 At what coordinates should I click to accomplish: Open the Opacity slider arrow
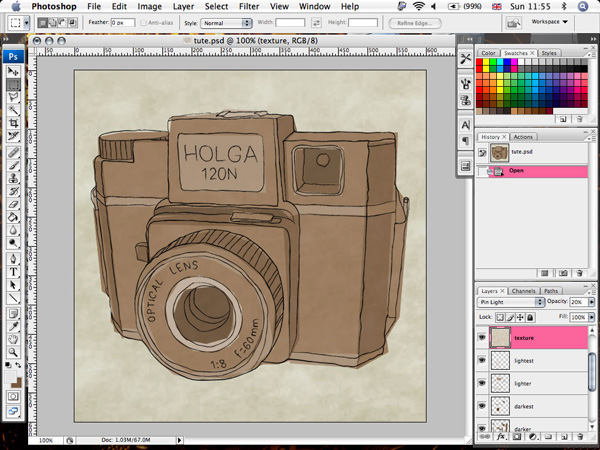click(x=592, y=302)
